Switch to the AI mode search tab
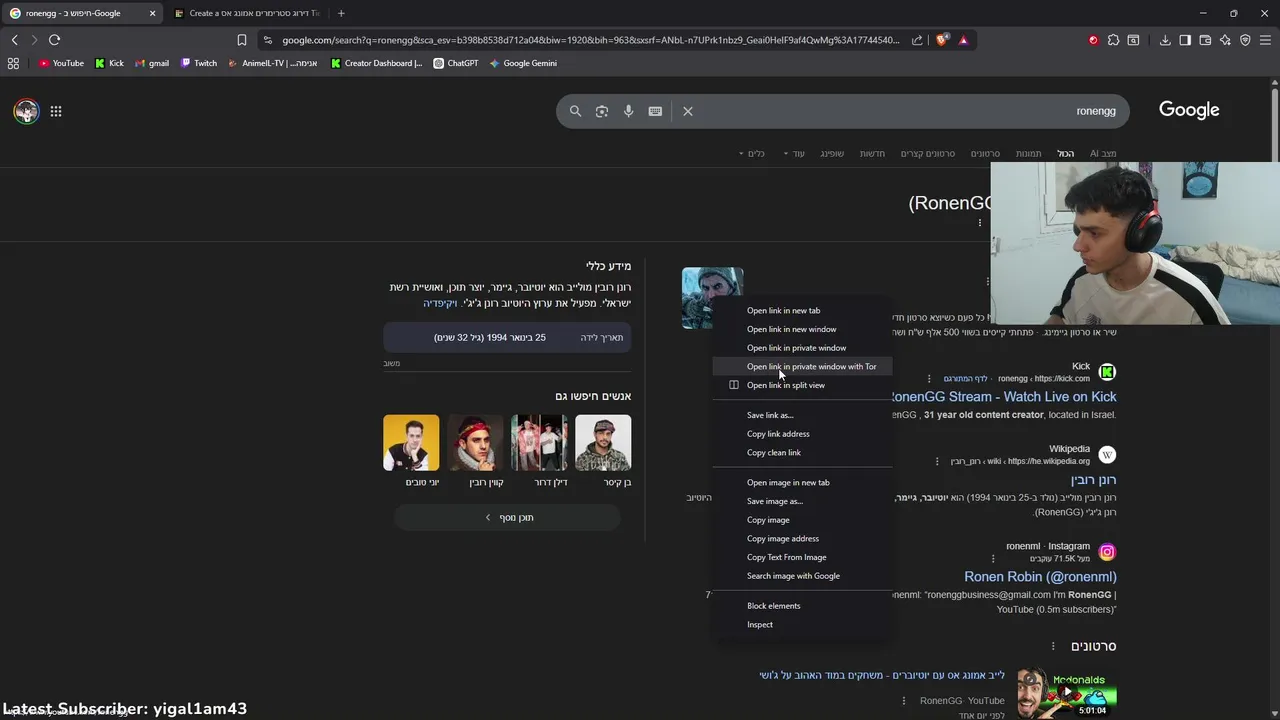 click(x=1103, y=153)
